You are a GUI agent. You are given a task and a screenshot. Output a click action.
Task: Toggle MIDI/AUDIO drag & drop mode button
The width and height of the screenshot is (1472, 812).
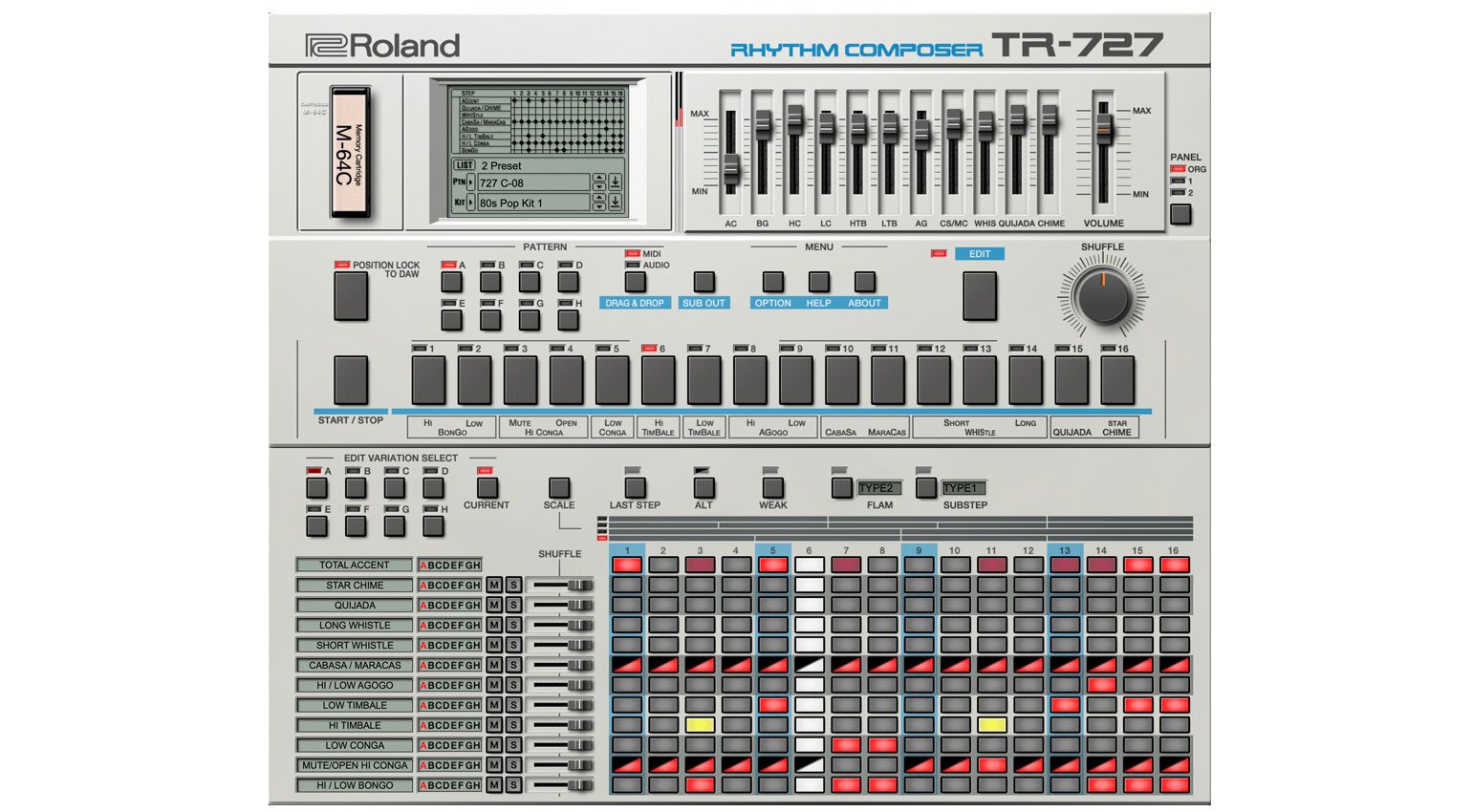[635, 282]
